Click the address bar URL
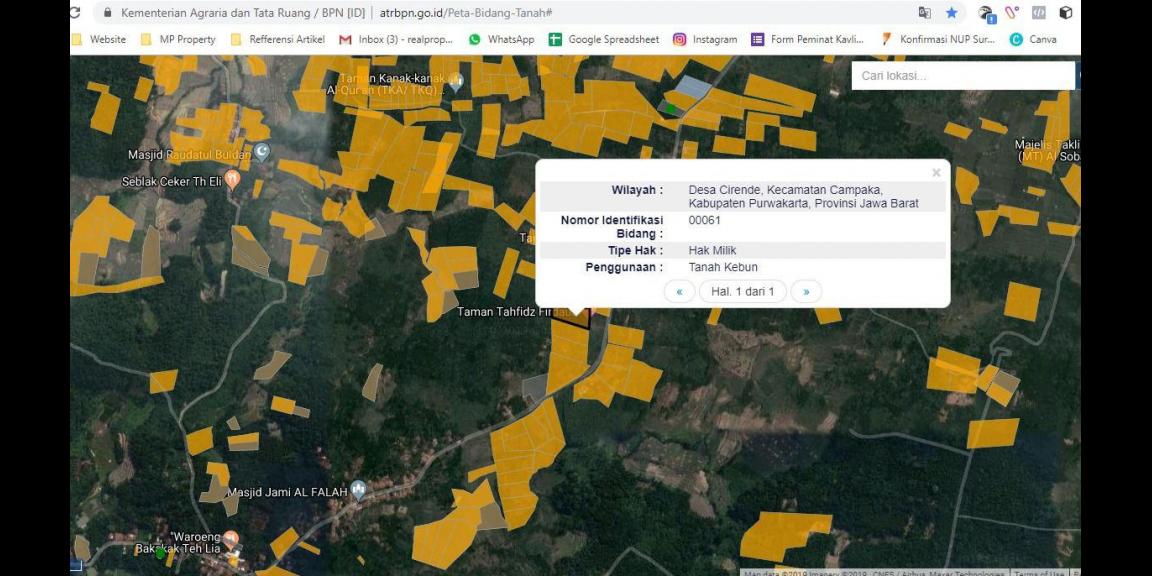Image resolution: width=1152 pixels, height=576 pixels. [x=466, y=13]
